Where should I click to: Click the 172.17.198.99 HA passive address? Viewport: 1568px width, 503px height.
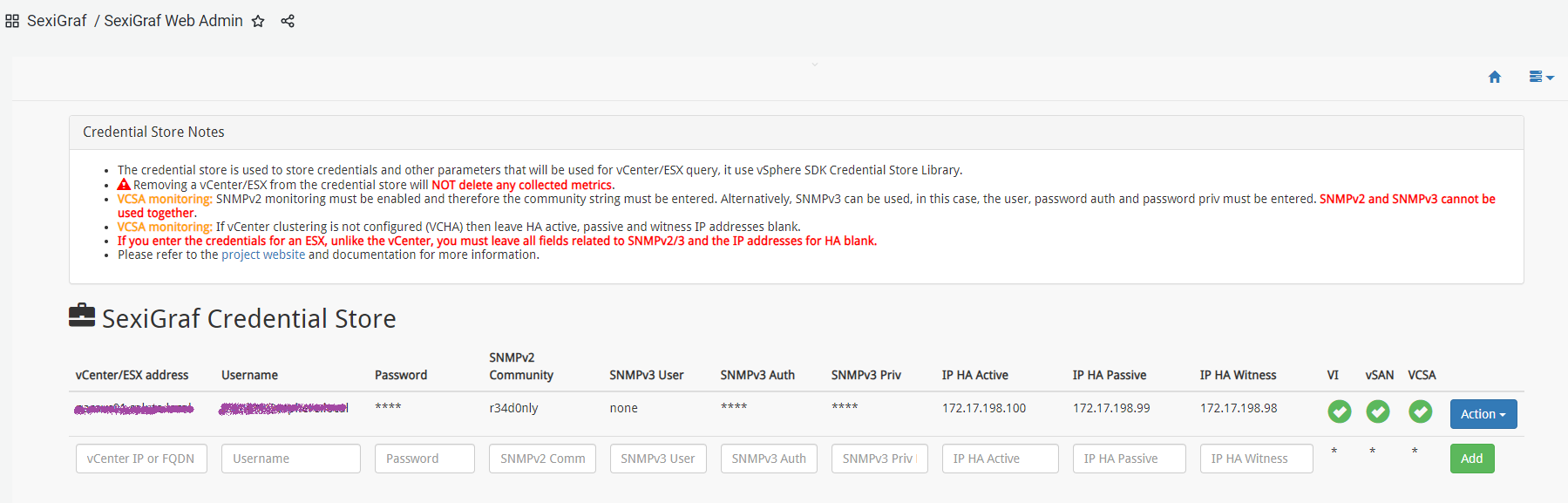coord(1111,408)
